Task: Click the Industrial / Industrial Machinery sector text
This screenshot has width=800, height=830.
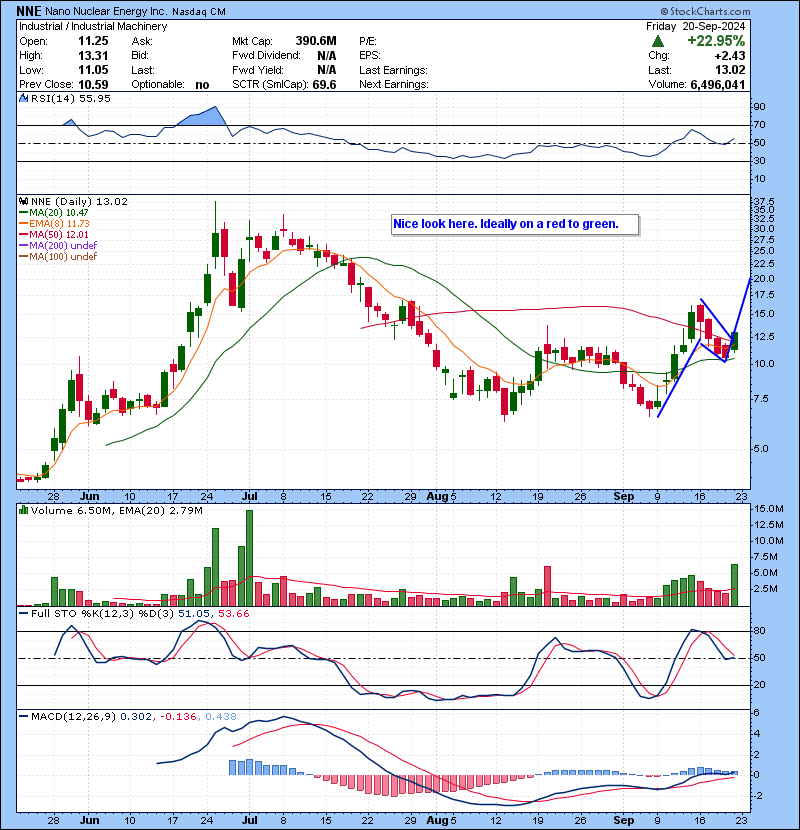Action: (x=93, y=26)
